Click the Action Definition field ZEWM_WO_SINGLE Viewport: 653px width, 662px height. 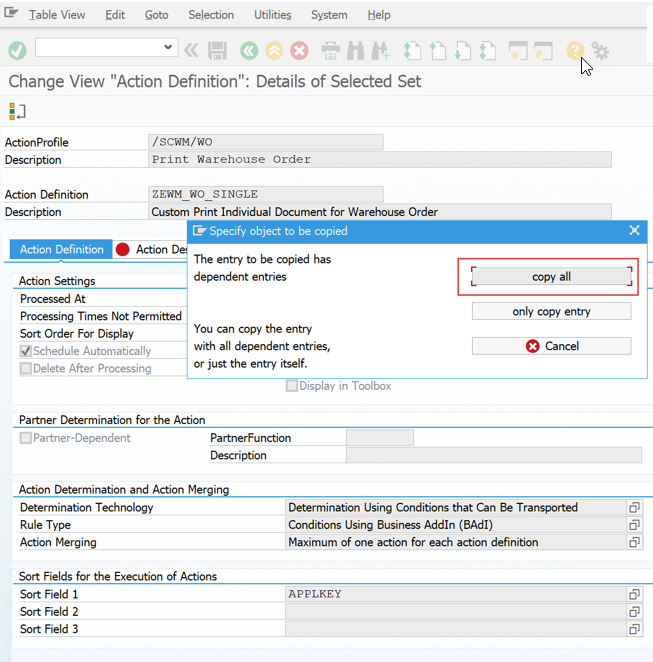266,194
